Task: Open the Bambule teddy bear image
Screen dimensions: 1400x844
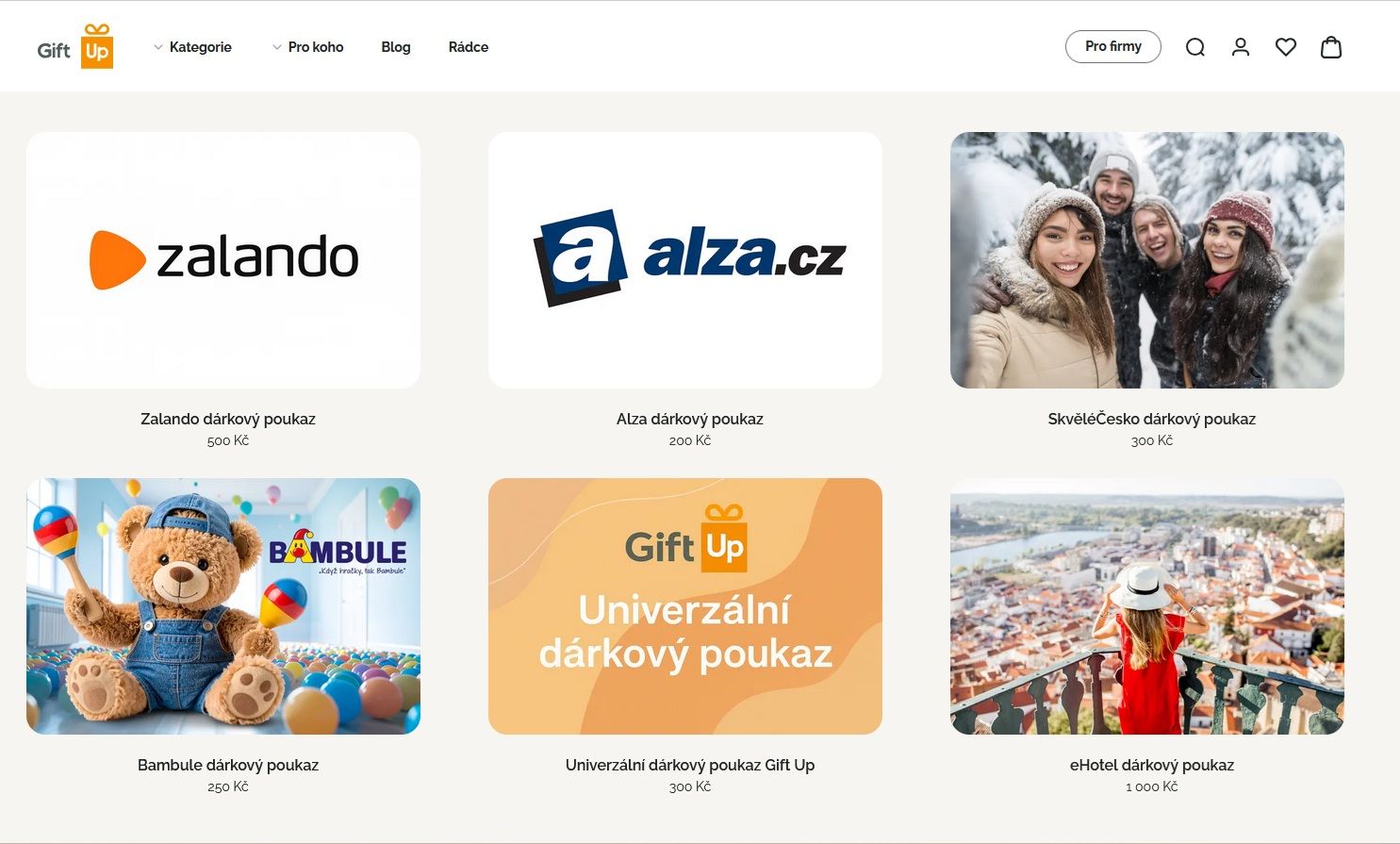Action: tap(223, 606)
